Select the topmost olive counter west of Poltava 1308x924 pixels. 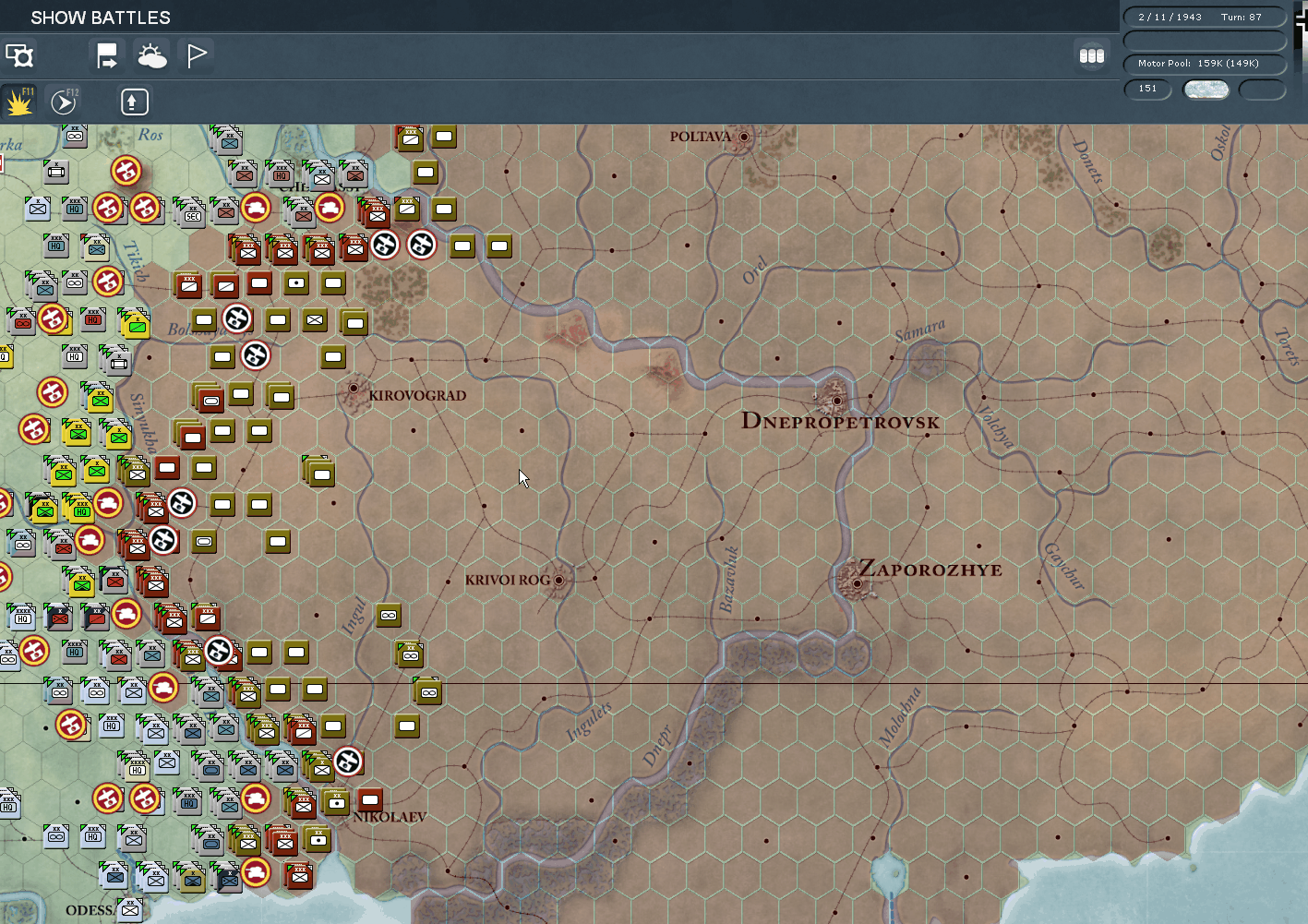[x=444, y=137]
